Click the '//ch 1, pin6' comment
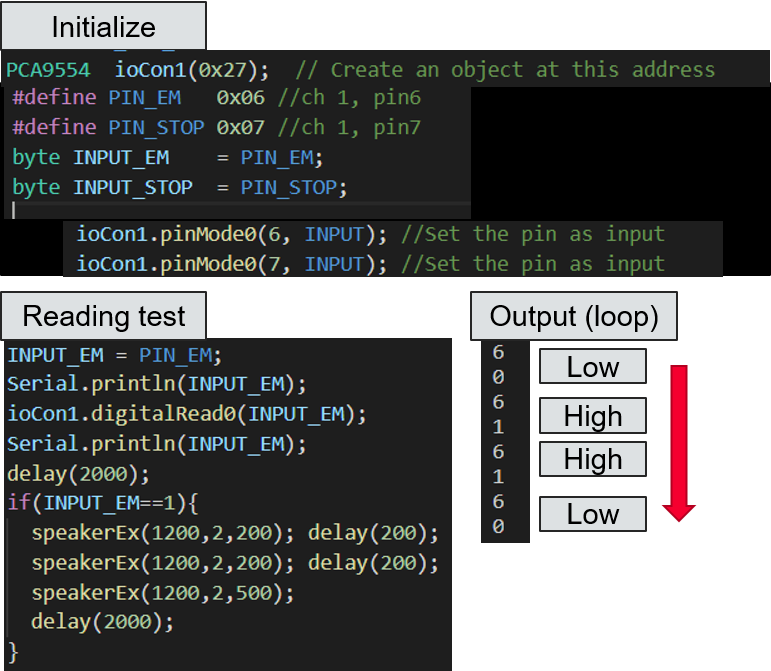Viewport: 771px width, 671px height. click(x=350, y=97)
